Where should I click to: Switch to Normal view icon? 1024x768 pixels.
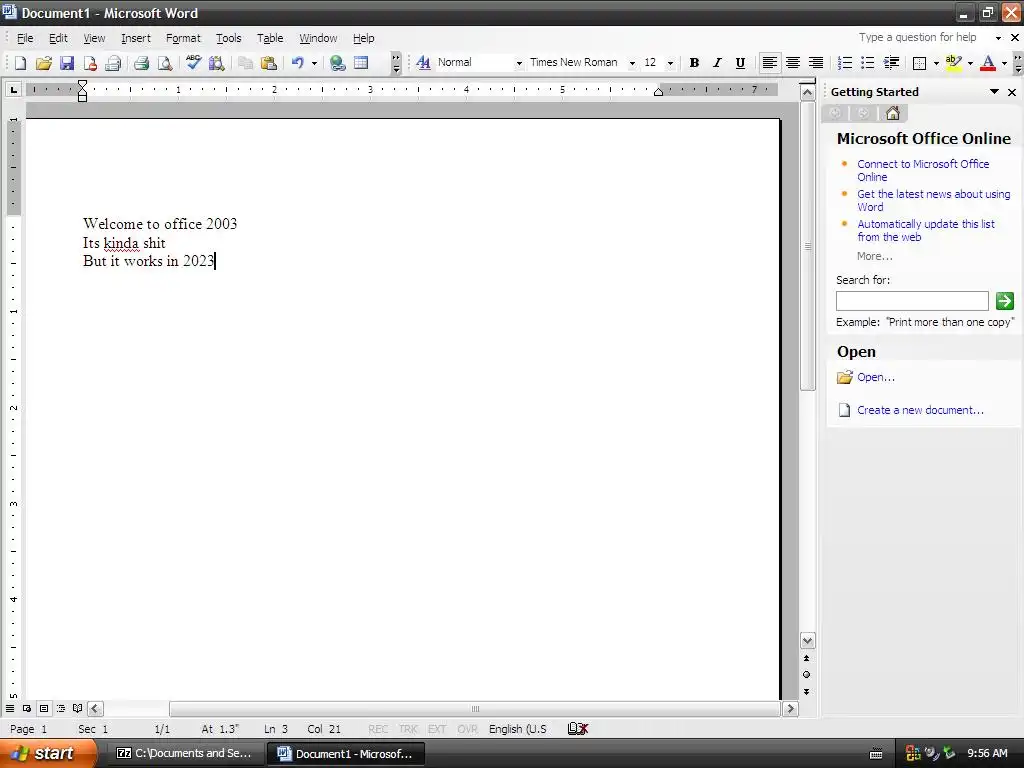coord(10,708)
